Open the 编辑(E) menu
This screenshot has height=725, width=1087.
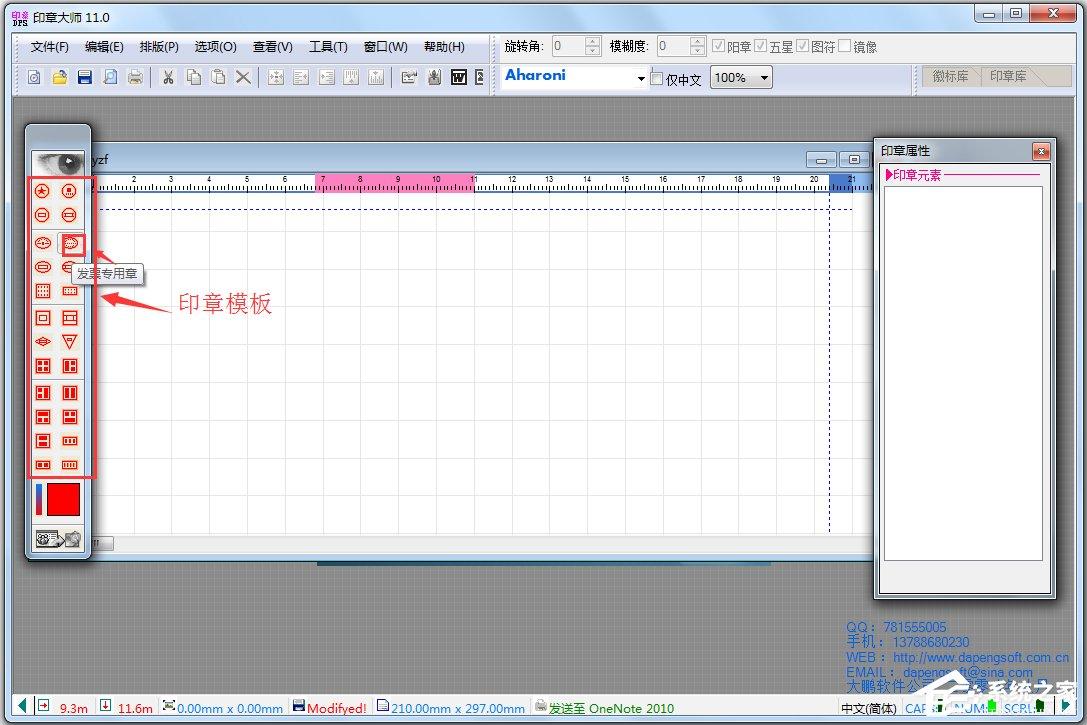104,46
